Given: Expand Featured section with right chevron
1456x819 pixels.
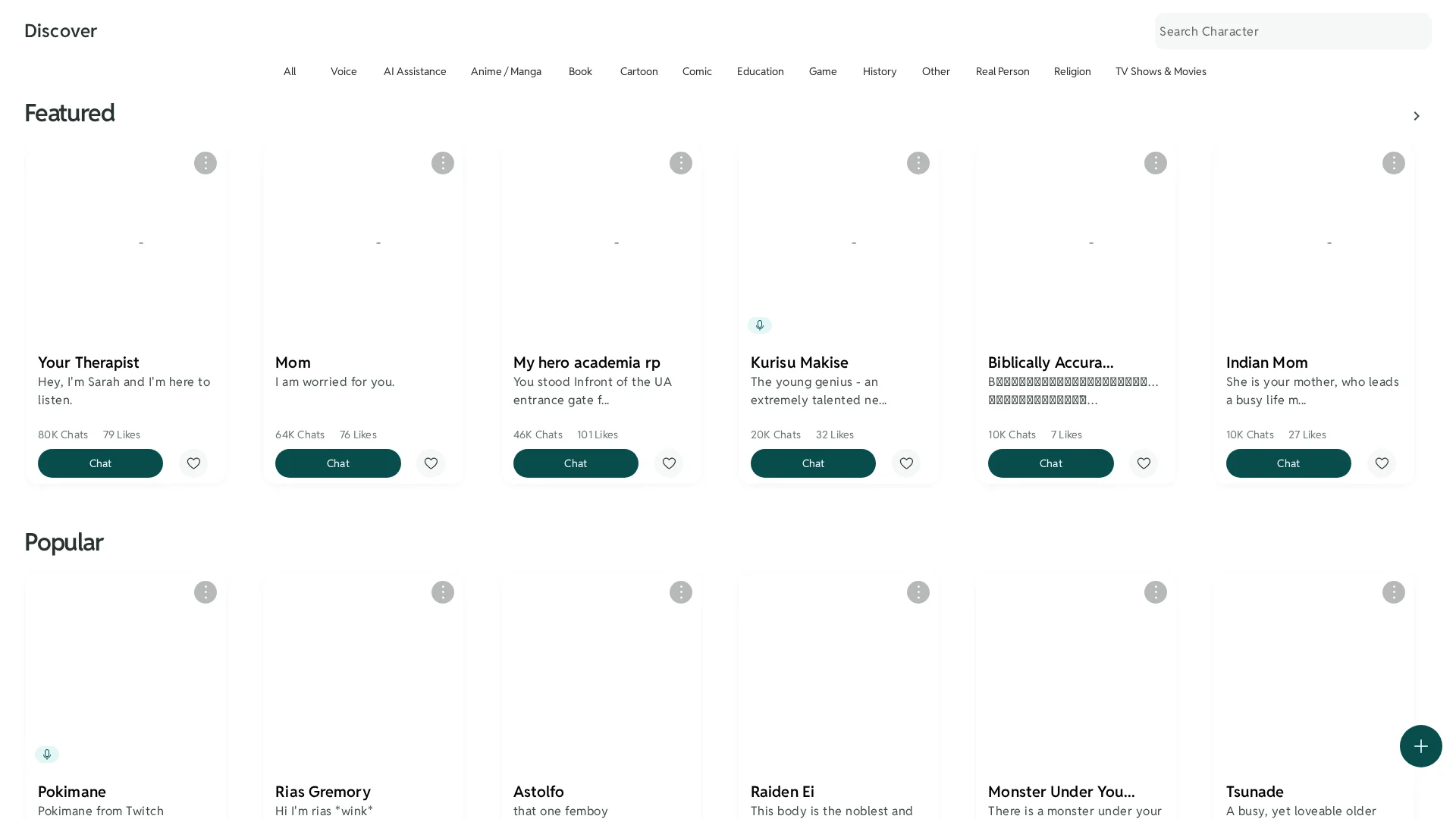Looking at the screenshot, I should pos(1416,116).
